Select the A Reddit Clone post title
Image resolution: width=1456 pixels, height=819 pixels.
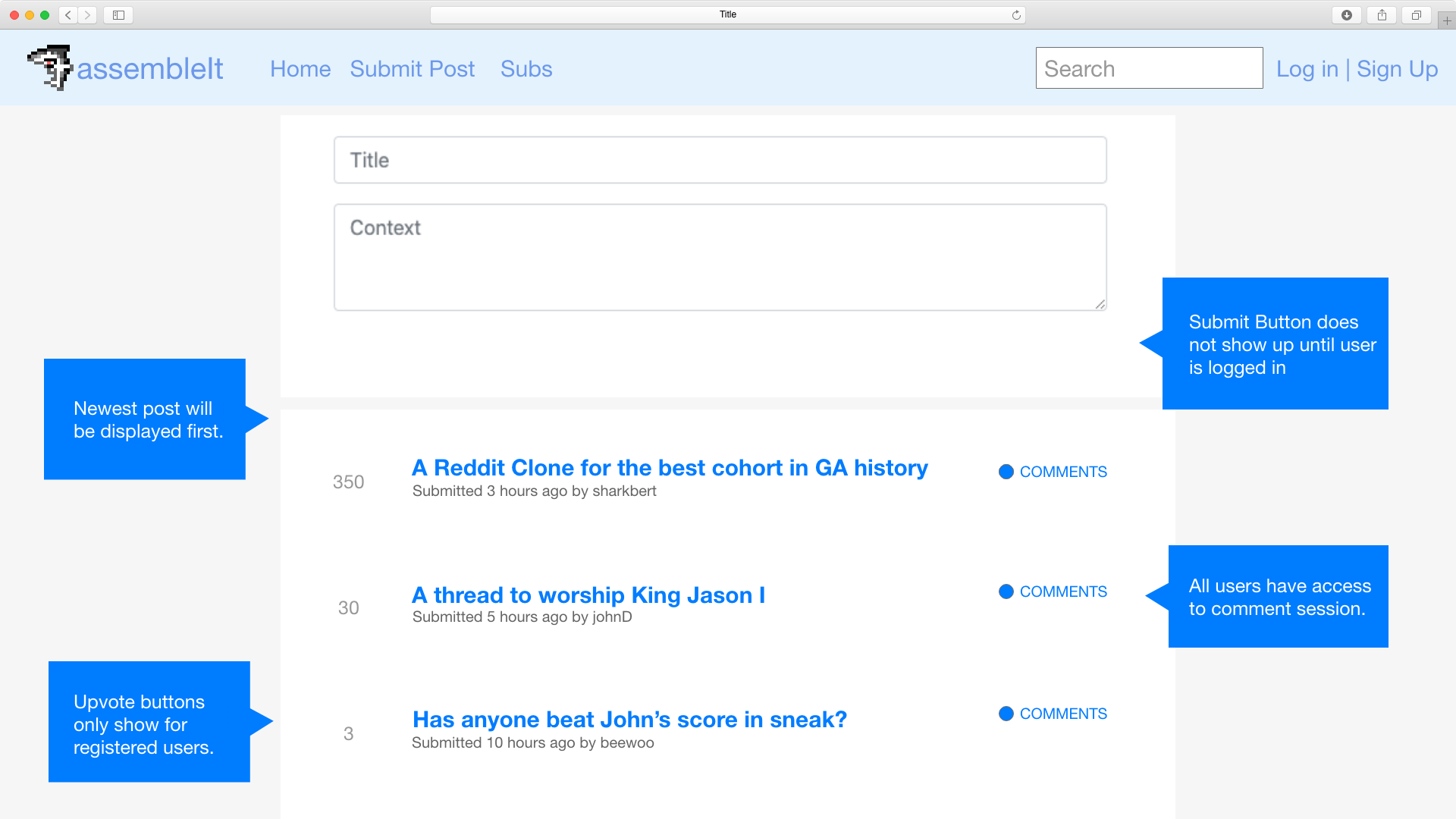pyautogui.click(x=670, y=467)
